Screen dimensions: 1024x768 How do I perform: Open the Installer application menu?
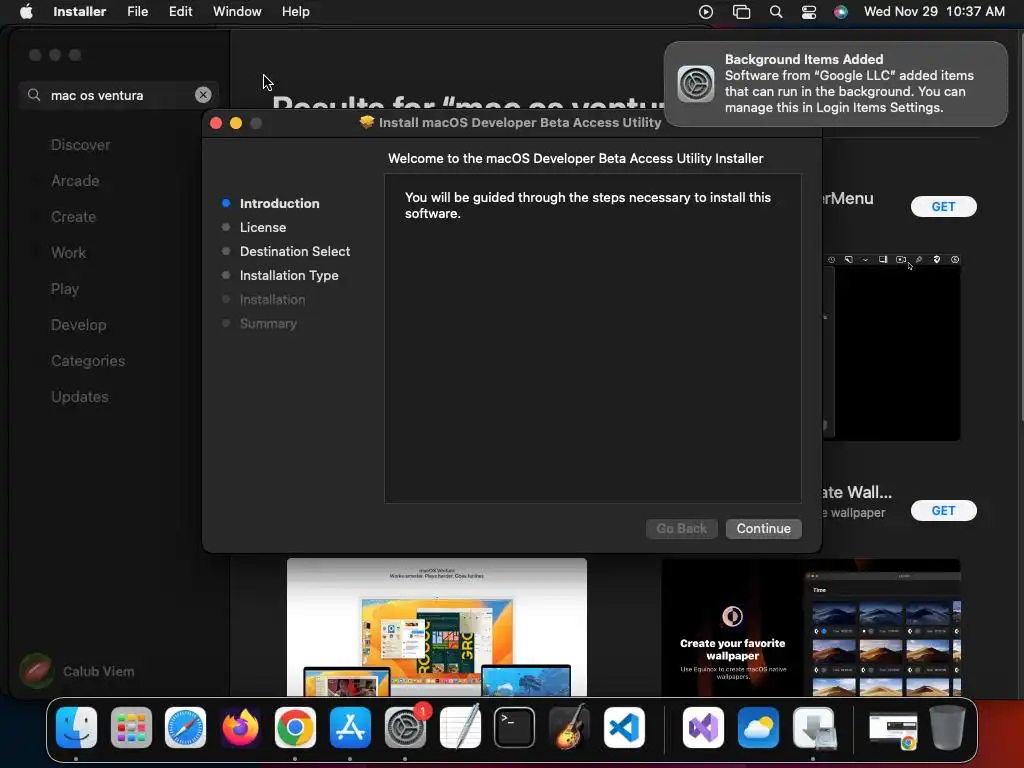79,12
